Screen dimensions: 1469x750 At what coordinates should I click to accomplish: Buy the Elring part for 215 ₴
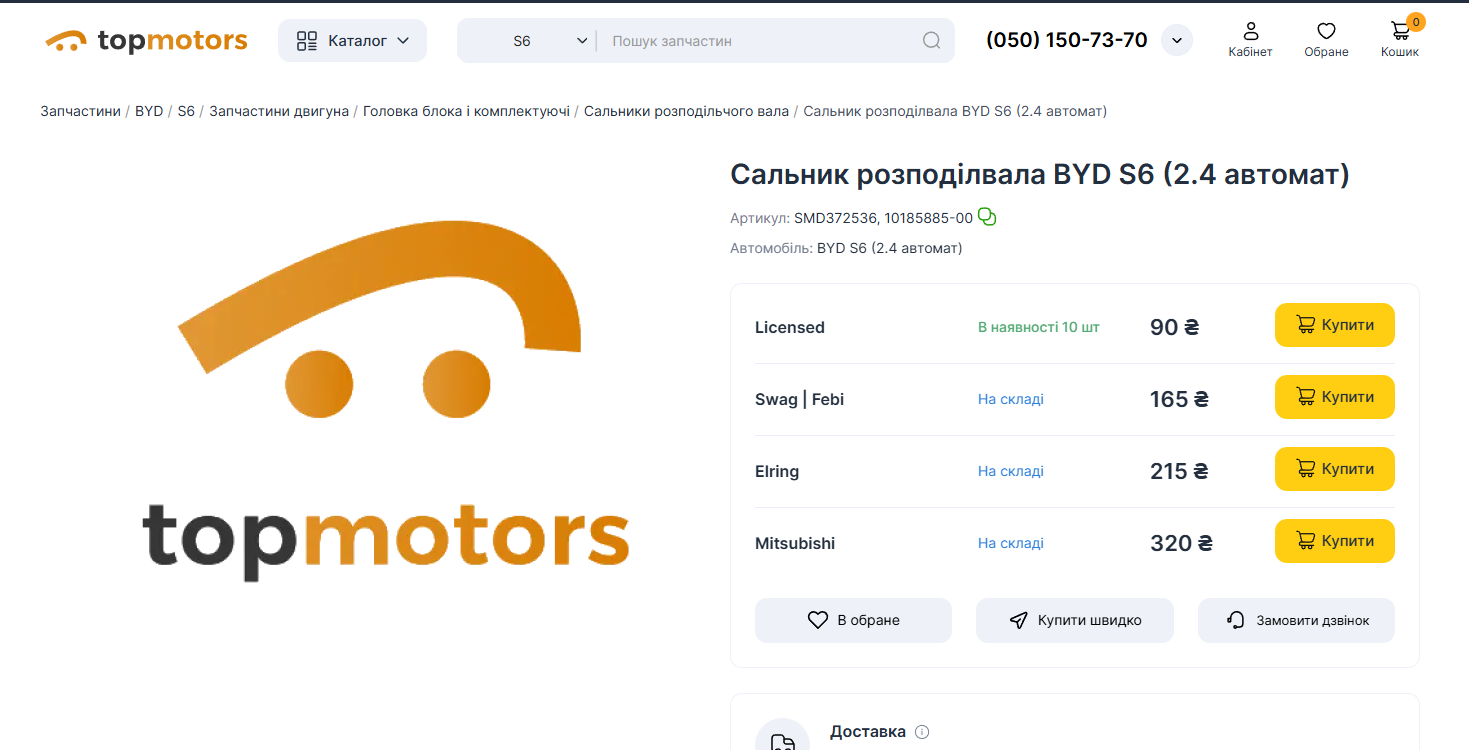tap(1334, 469)
